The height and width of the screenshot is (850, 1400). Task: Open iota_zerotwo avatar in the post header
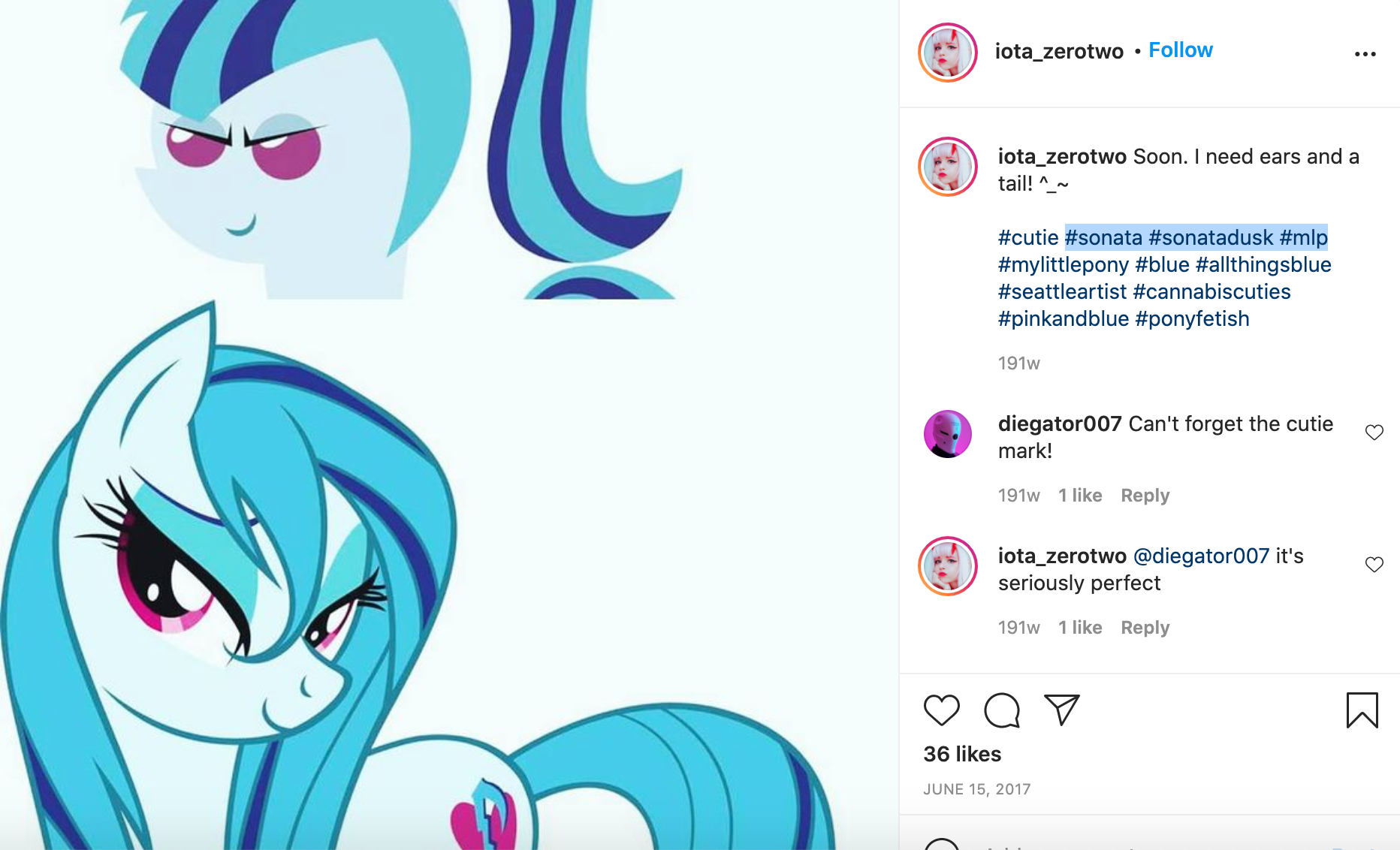[948, 53]
